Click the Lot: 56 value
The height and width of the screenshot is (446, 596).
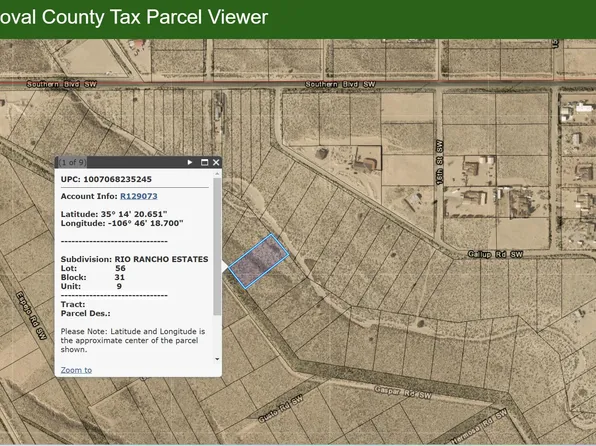120,268
